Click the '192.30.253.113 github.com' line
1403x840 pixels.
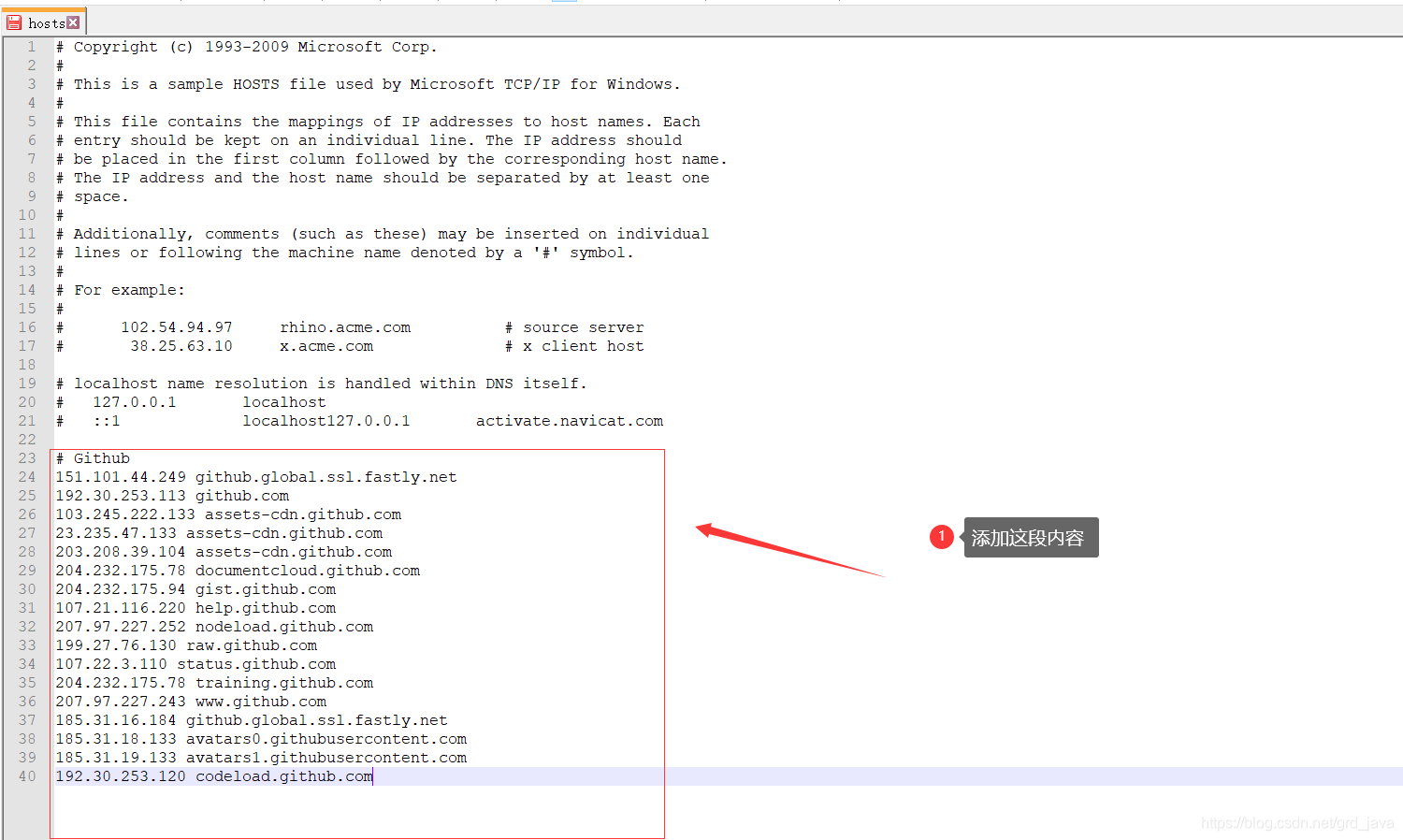[172, 496]
